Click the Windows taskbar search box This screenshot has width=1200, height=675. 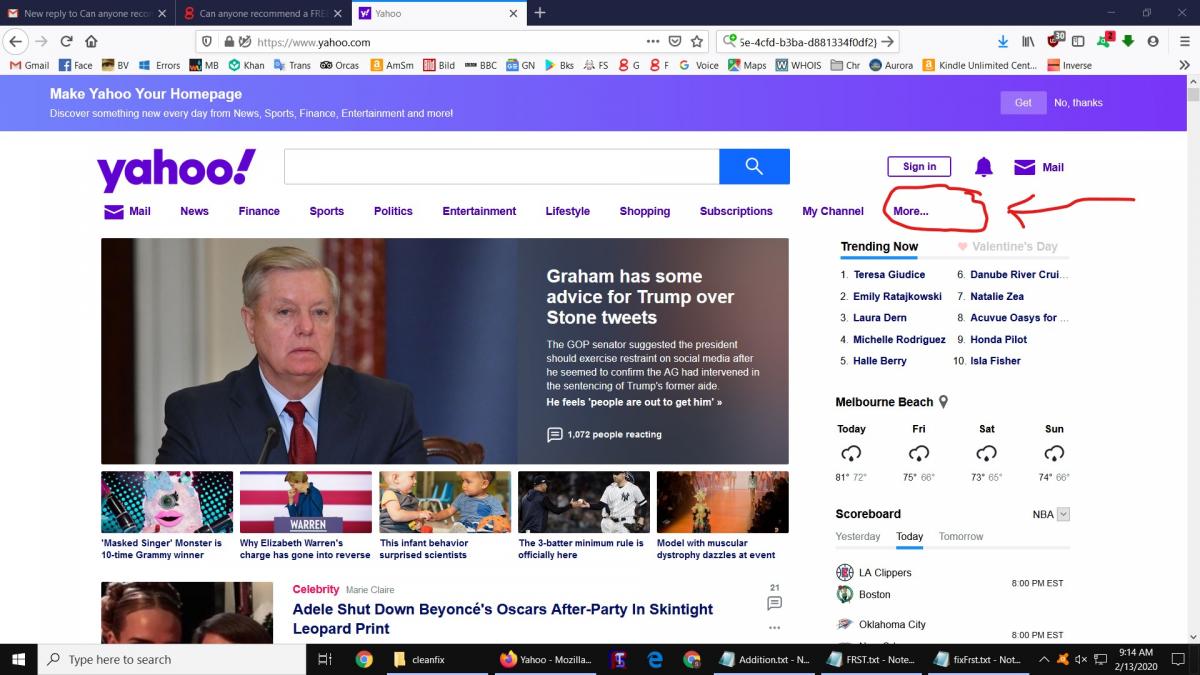pos(172,659)
